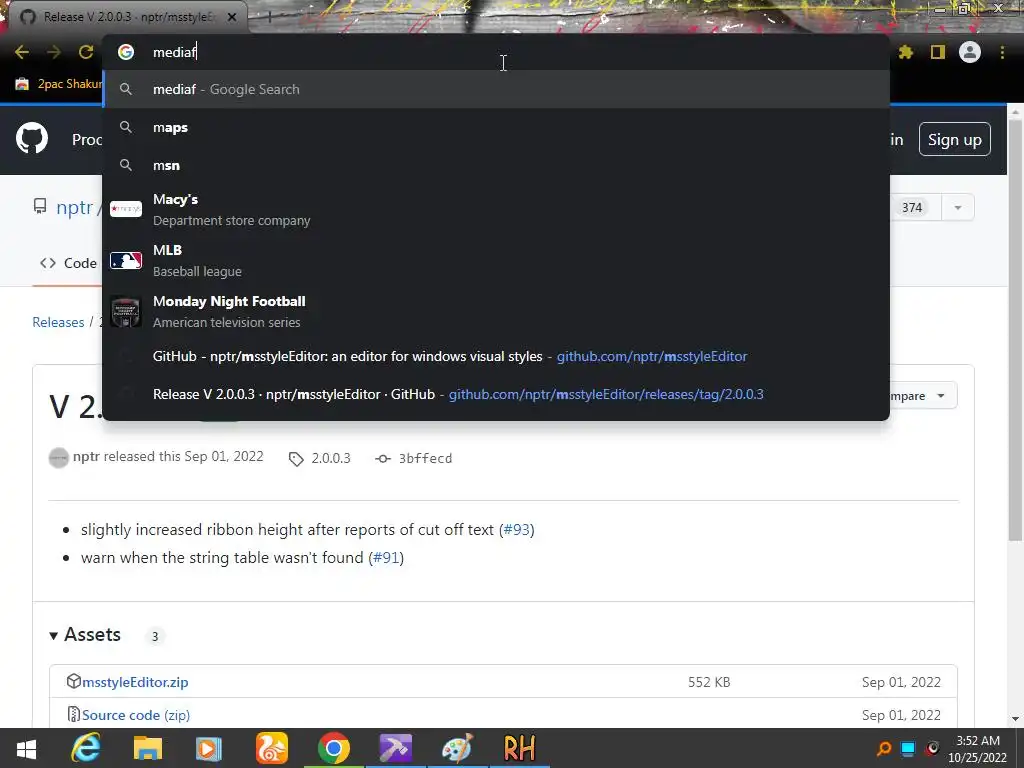Open the UC Browser taskbar icon
Screen dimensions: 1024x768
pyautogui.click(x=272, y=748)
